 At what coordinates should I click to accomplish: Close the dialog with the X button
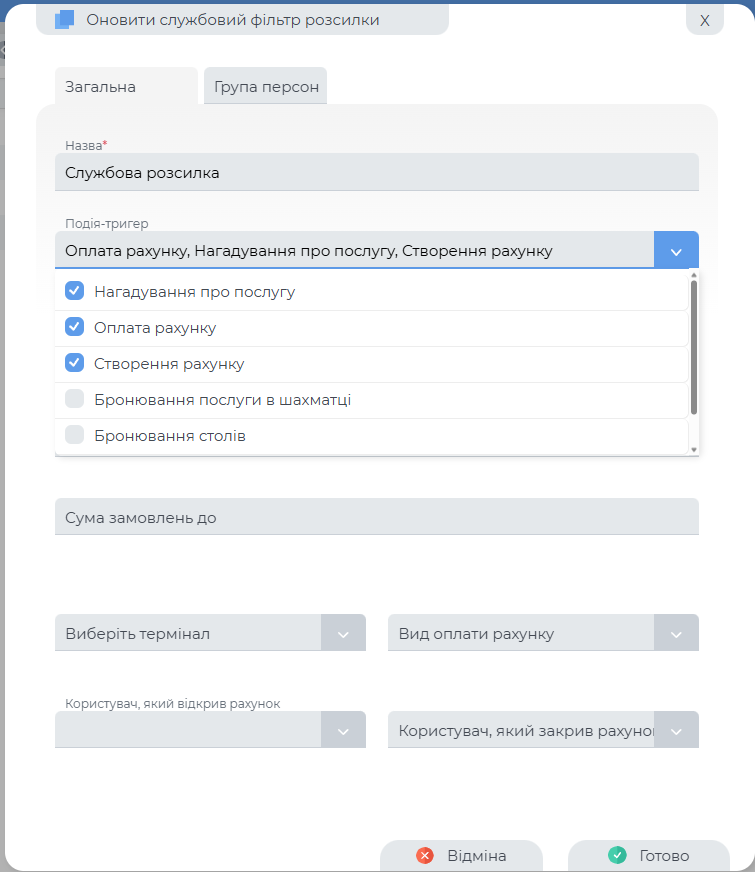pyautogui.click(x=704, y=20)
